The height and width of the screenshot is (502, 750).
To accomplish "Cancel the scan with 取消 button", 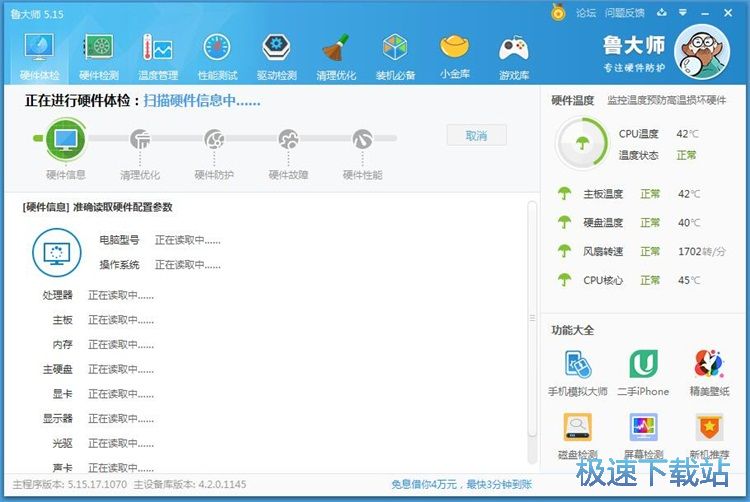I will coord(476,136).
